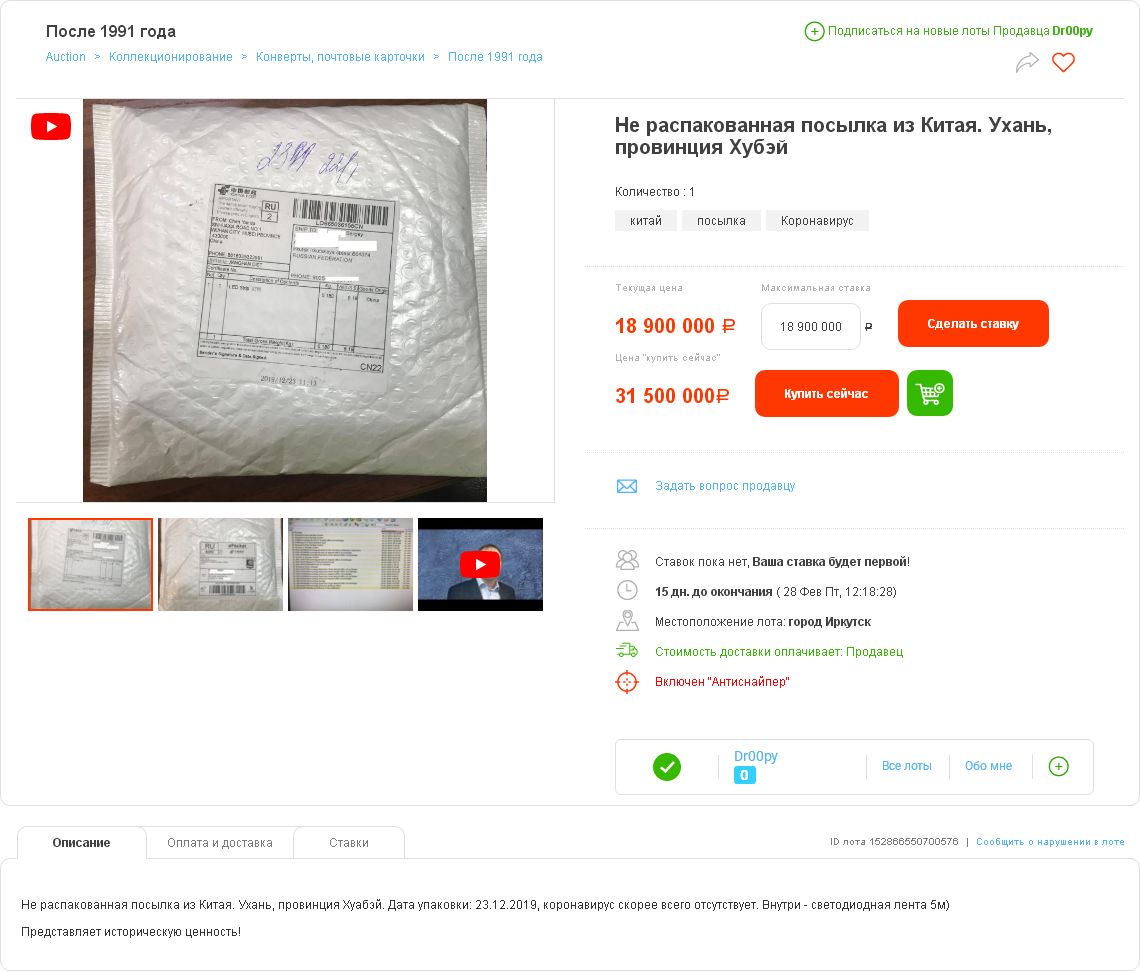Click plus icon to subscribe to seller lots
Viewport: 1140px width, 972px height.
point(814,31)
